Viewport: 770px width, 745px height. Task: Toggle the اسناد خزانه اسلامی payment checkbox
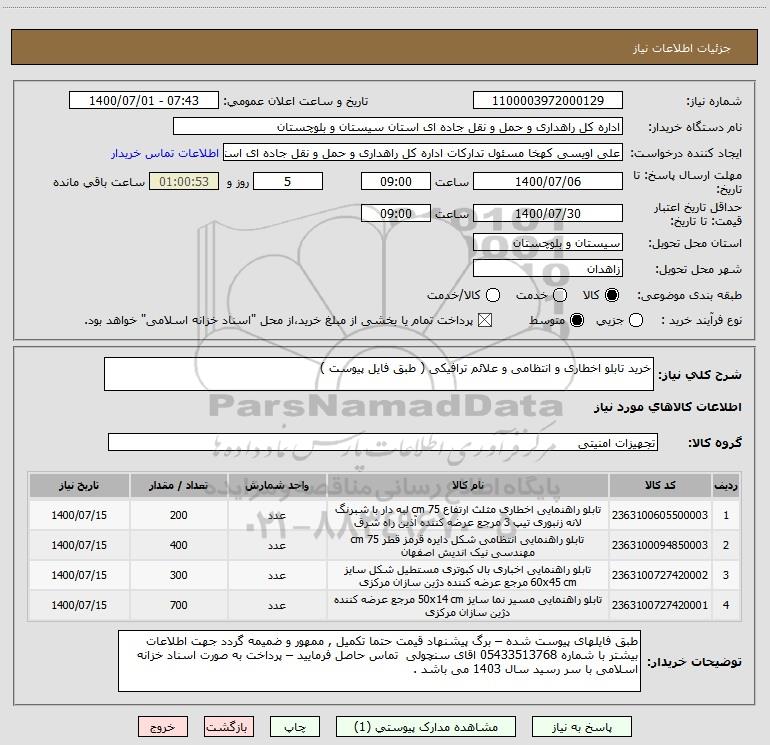[x=485, y=320]
